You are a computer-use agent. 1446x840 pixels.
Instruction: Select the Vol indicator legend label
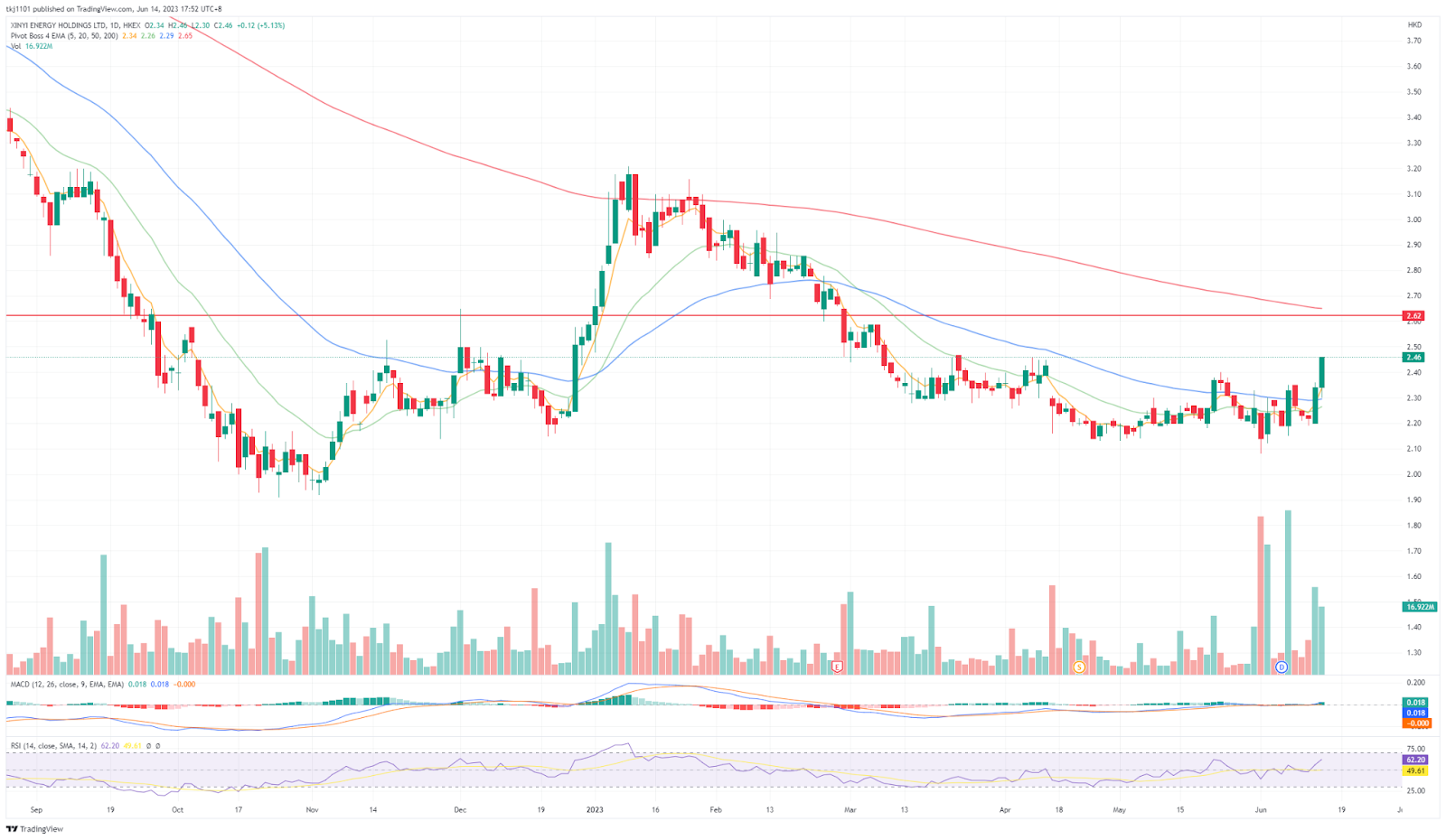click(15, 46)
